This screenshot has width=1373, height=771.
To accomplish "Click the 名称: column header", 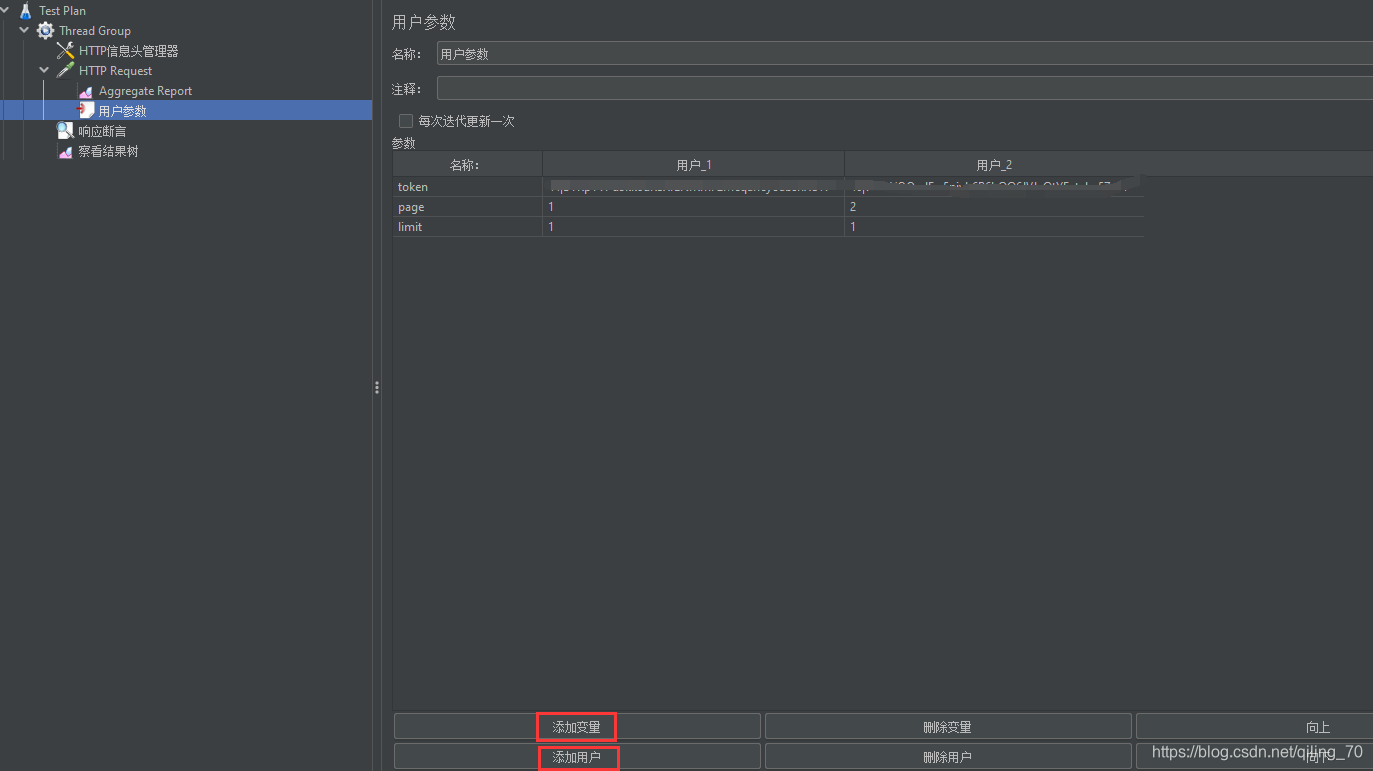I will point(467,164).
